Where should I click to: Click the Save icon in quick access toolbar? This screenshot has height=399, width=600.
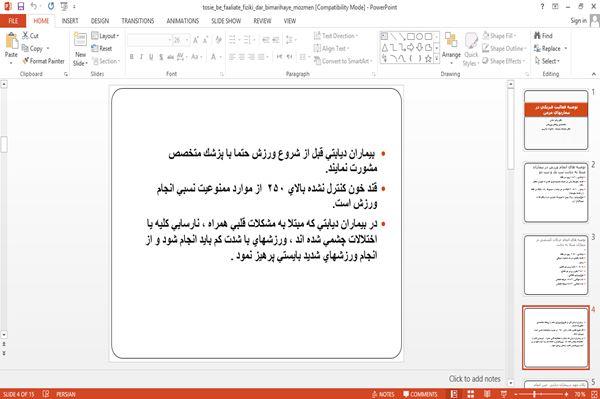click(21, 7)
